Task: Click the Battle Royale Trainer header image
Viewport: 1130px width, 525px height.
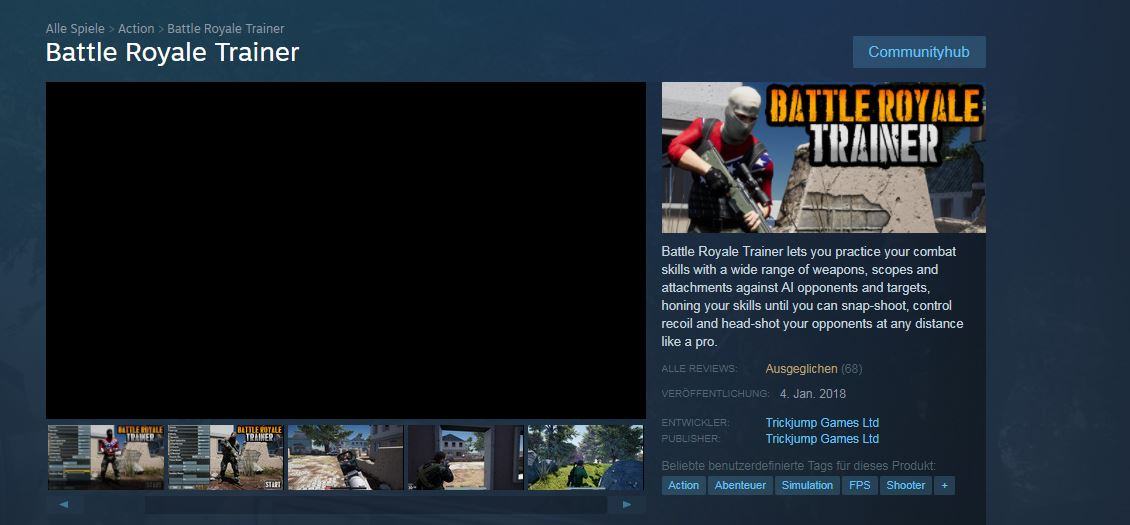Action: click(x=824, y=157)
